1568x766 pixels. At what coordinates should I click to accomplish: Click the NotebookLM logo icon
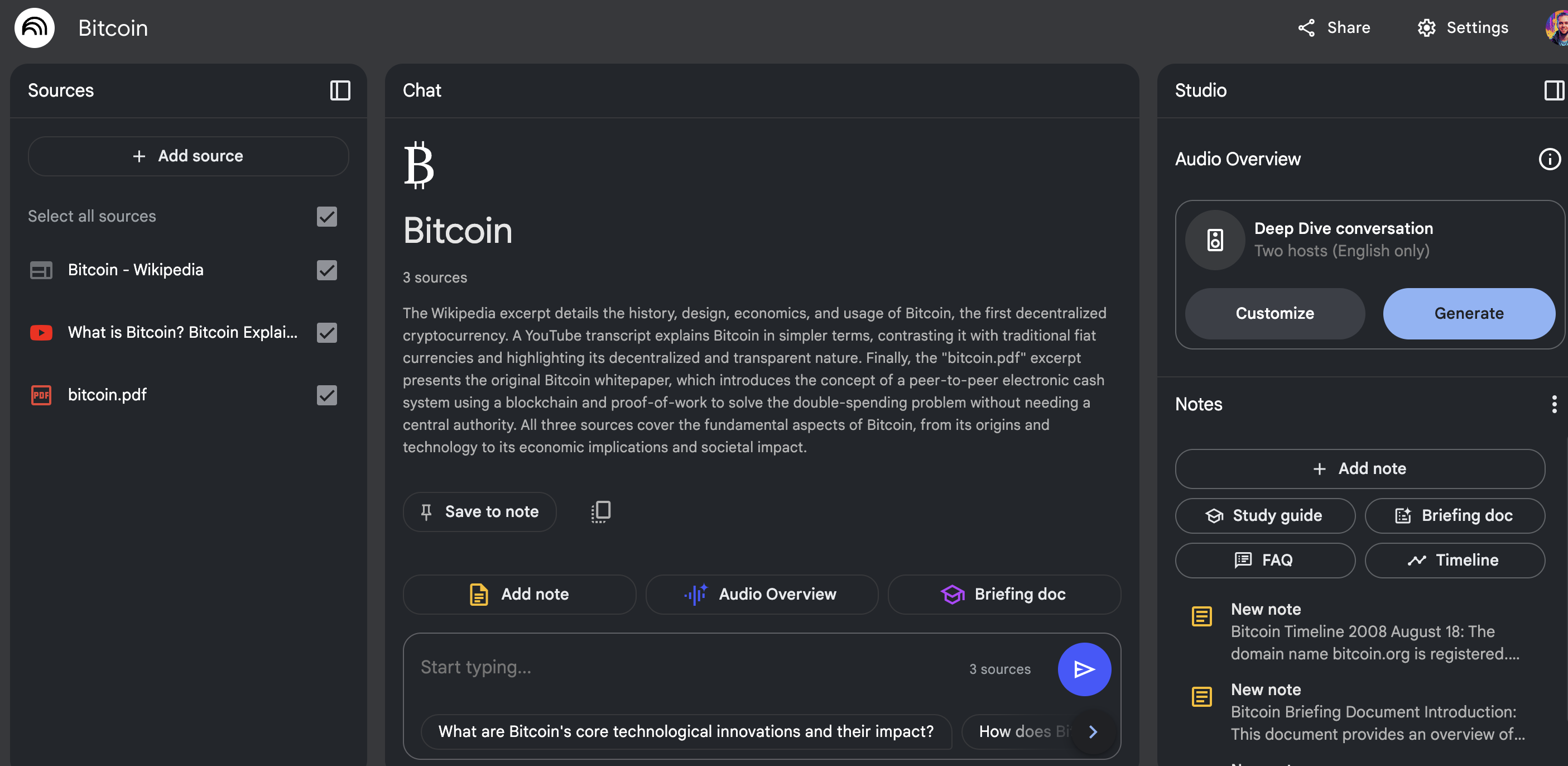(x=35, y=28)
